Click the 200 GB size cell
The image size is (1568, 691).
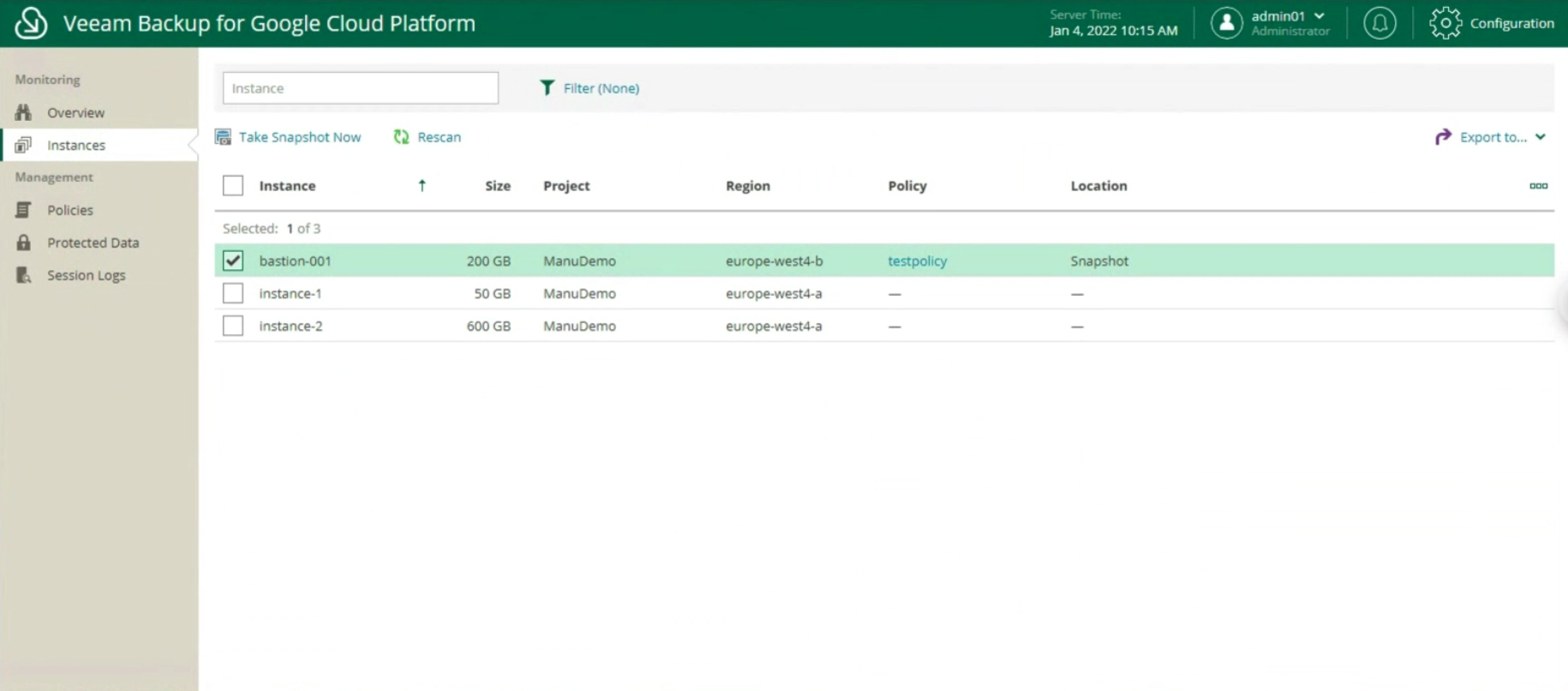[x=488, y=261]
